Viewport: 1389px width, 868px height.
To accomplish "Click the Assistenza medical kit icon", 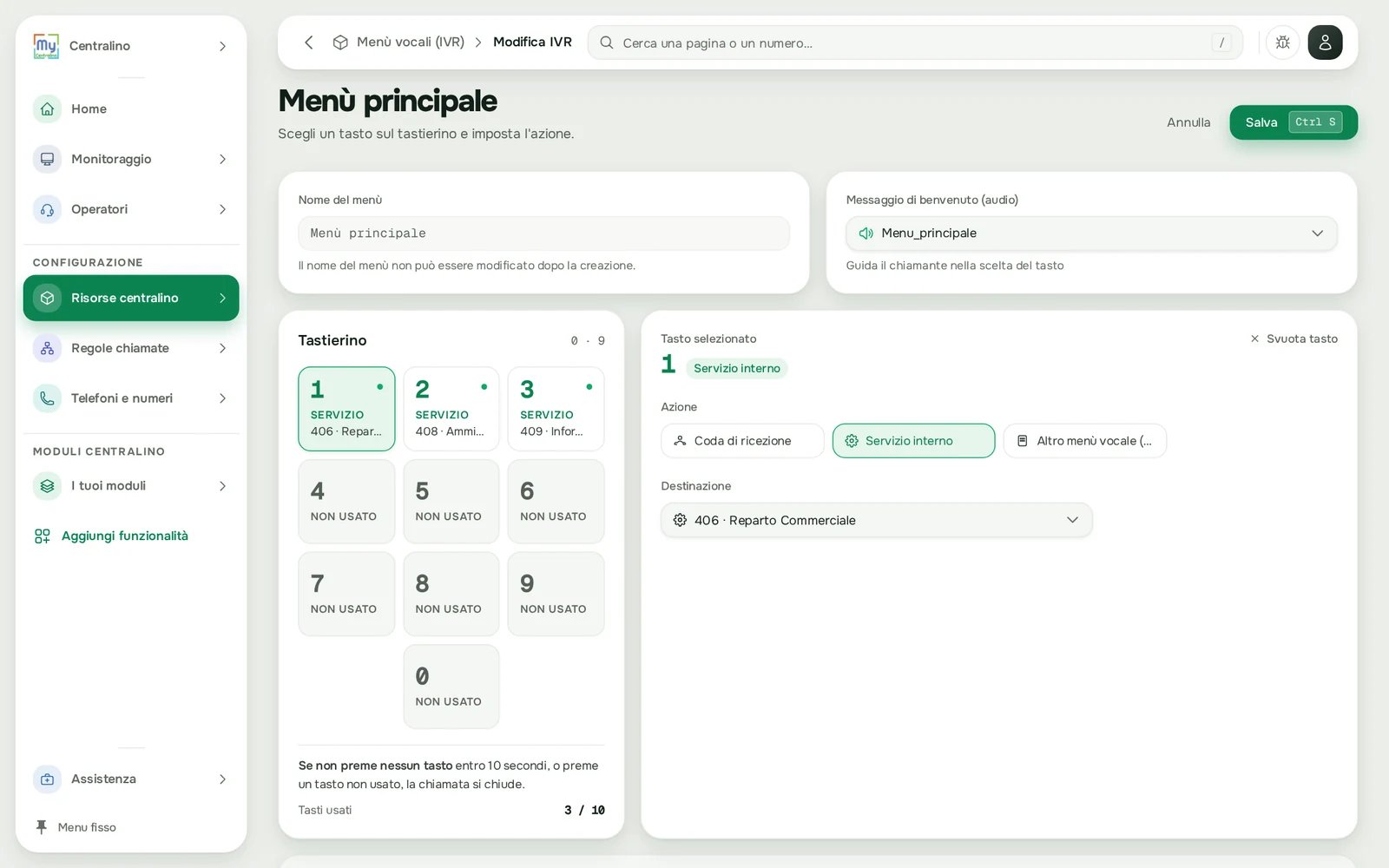I will pos(47,779).
